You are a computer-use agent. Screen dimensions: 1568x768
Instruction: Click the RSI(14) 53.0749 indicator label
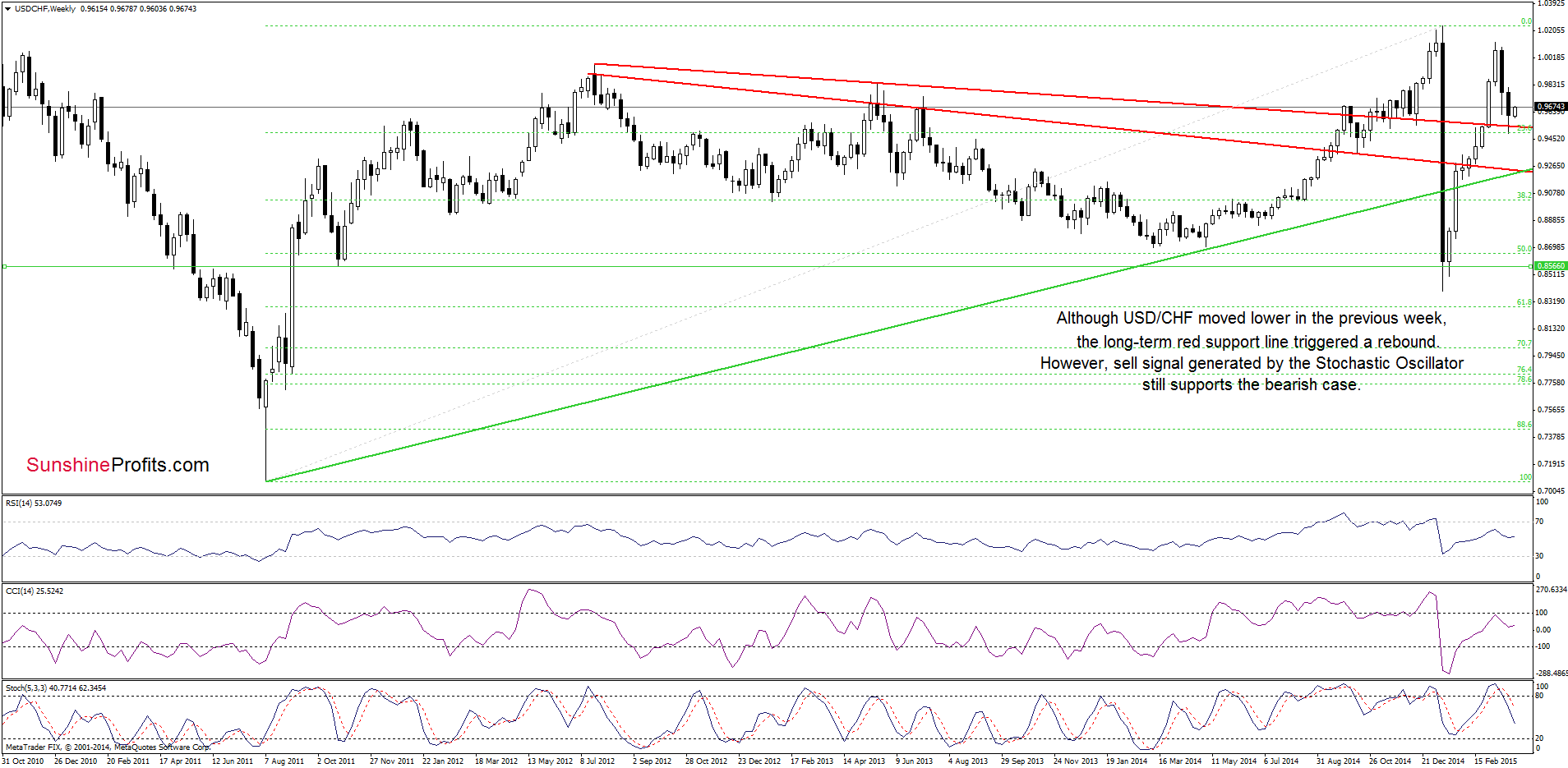pos(34,504)
